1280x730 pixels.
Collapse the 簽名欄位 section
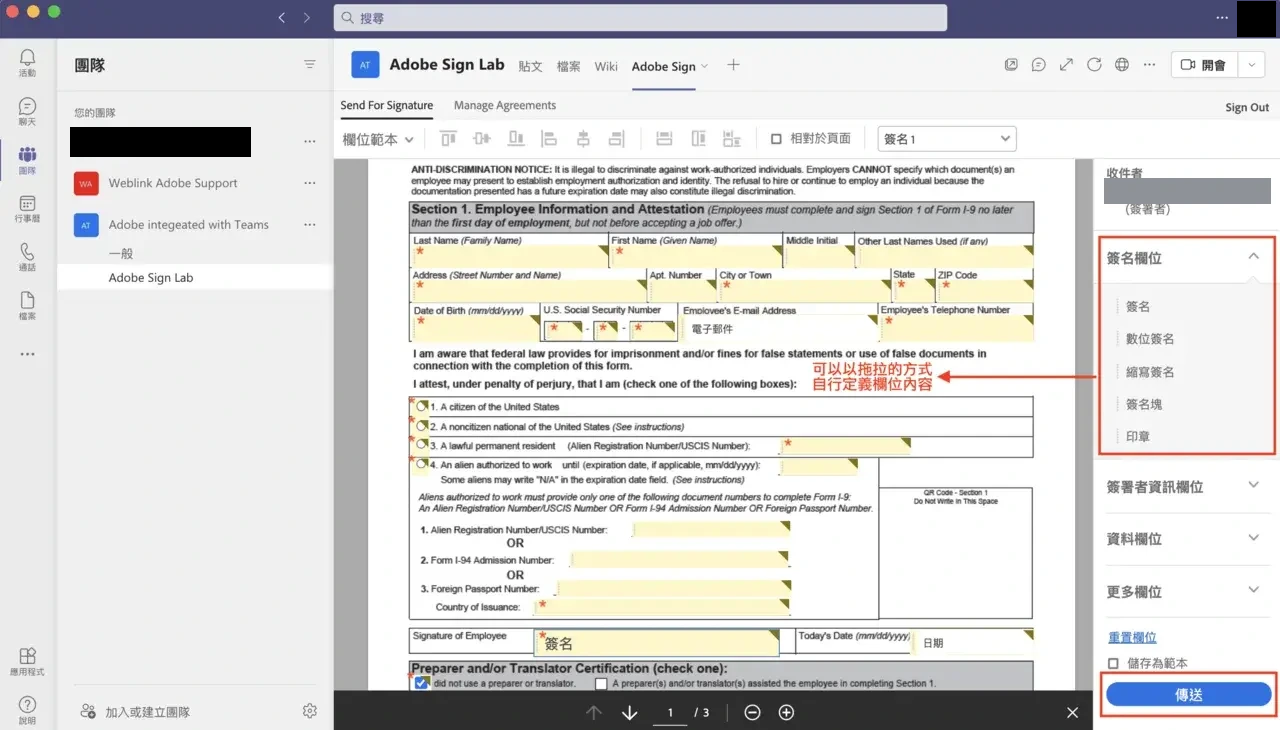coord(1253,257)
